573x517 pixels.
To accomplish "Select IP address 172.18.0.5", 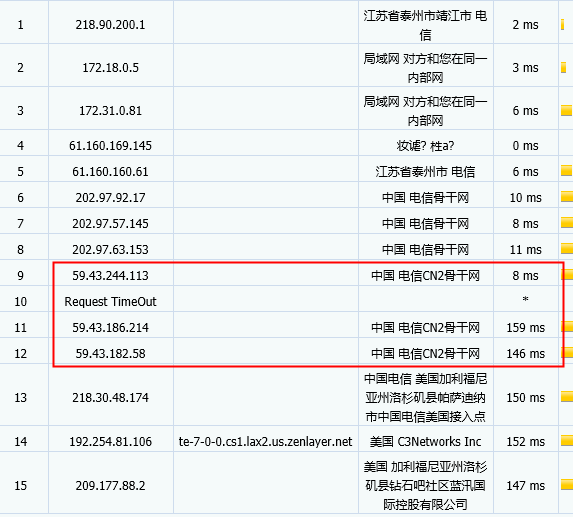I will pos(110,68).
